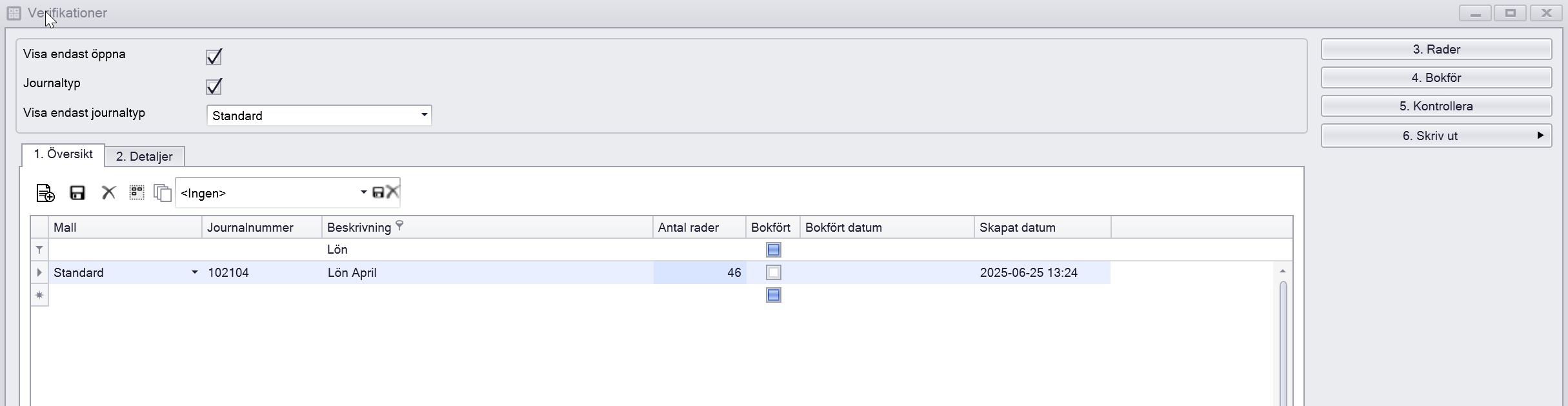This screenshot has height=406, width=1568.
Task: Click the Beskrivning filter field containing Lön
Action: point(487,250)
